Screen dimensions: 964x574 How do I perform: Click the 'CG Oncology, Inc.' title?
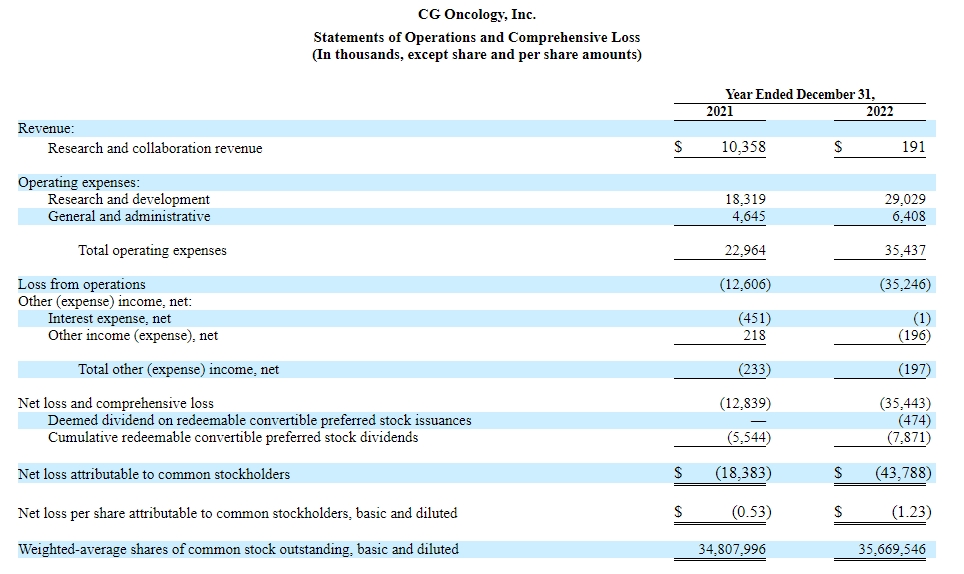pyautogui.click(x=476, y=14)
